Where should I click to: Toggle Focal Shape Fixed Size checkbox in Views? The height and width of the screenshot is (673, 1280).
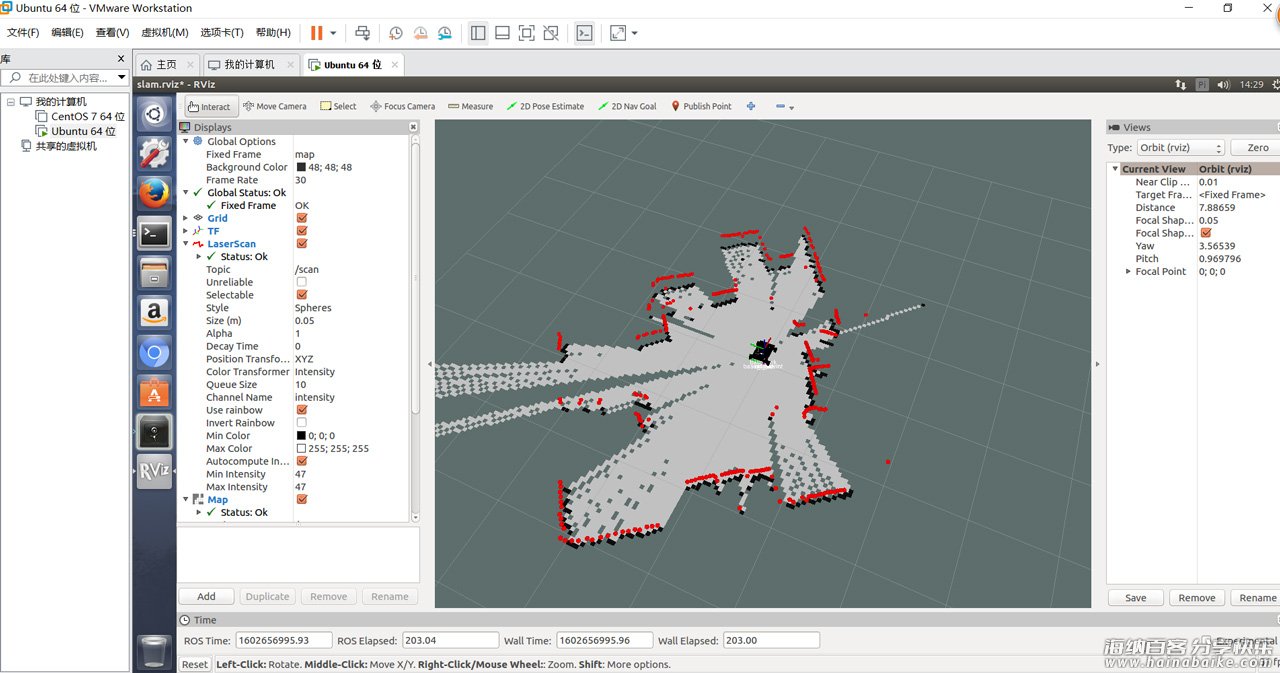(x=1205, y=233)
